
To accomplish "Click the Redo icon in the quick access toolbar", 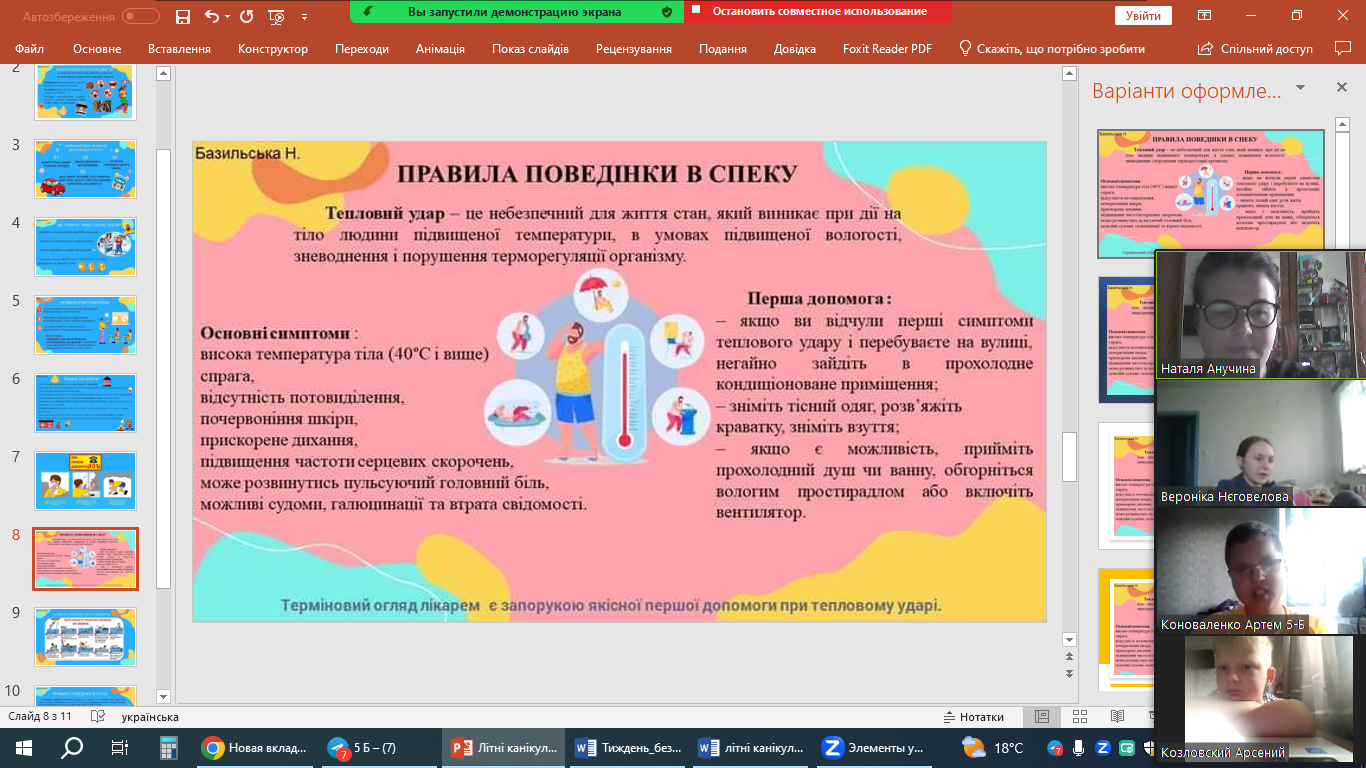I will click(x=247, y=16).
